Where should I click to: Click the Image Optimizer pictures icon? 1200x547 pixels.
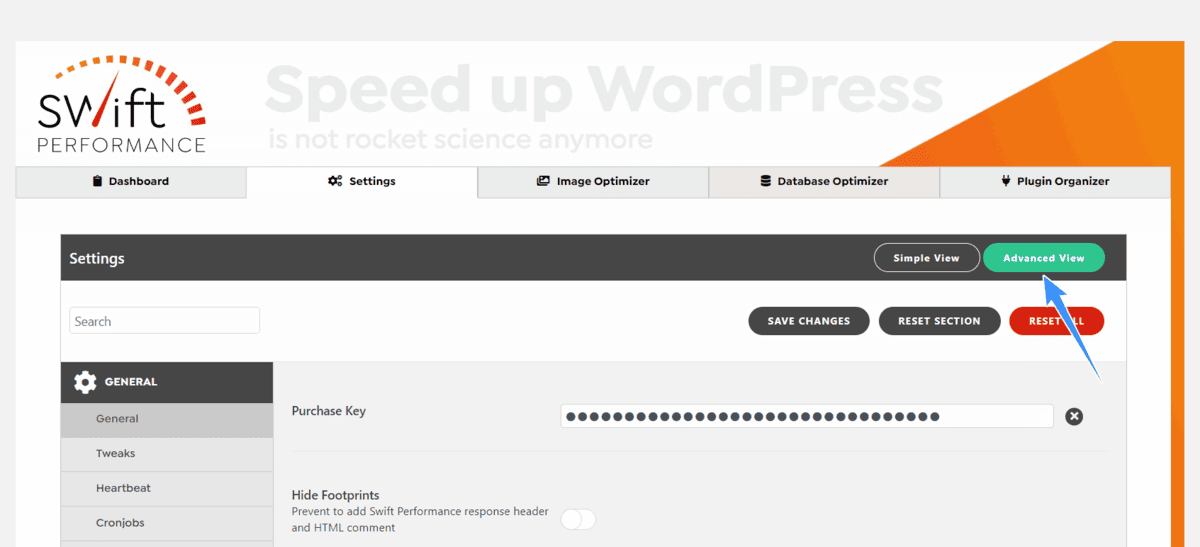pyautogui.click(x=543, y=181)
